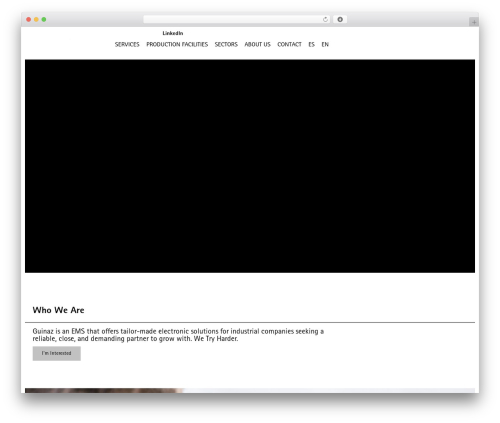Viewport: 500px width, 423px height.
Task: Open the SECTORS menu item
Action: coord(226,44)
